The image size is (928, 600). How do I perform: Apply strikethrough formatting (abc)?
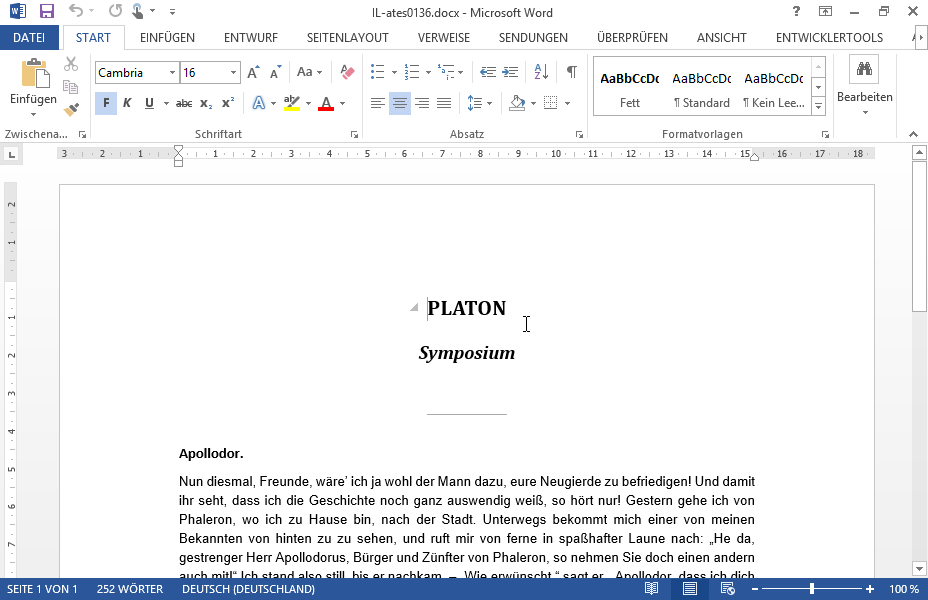coord(184,104)
